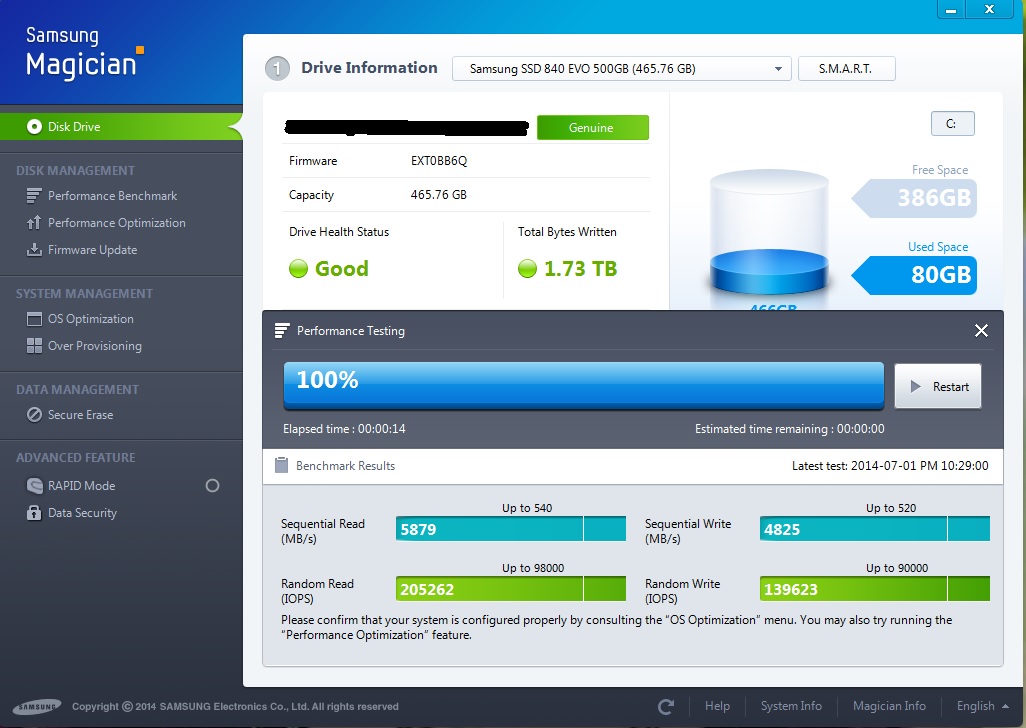Click the green Drive Health Status indicator
The width and height of the screenshot is (1026, 728).
click(x=298, y=268)
